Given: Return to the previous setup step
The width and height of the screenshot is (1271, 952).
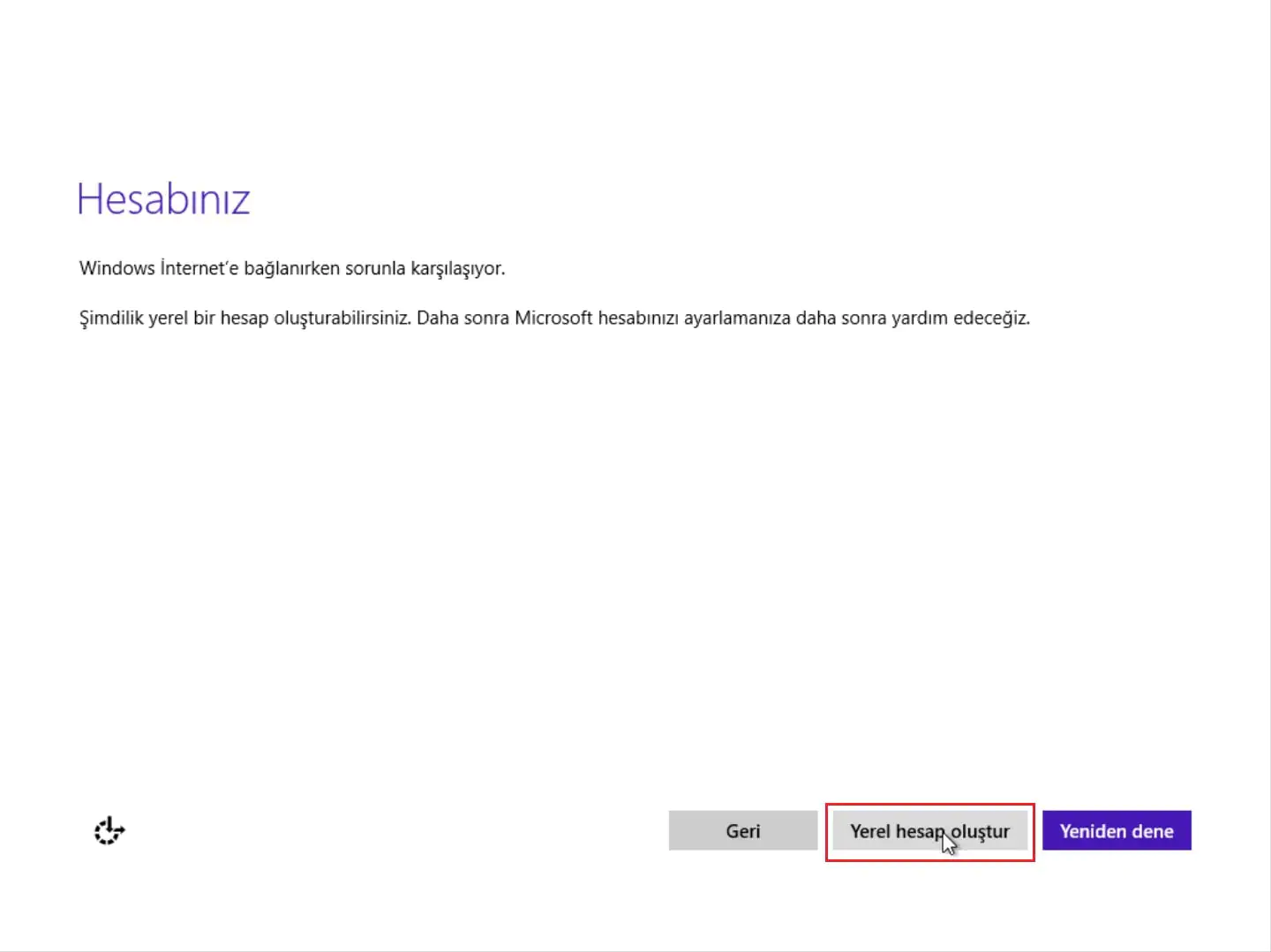Looking at the screenshot, I should (x=742, y=830).
